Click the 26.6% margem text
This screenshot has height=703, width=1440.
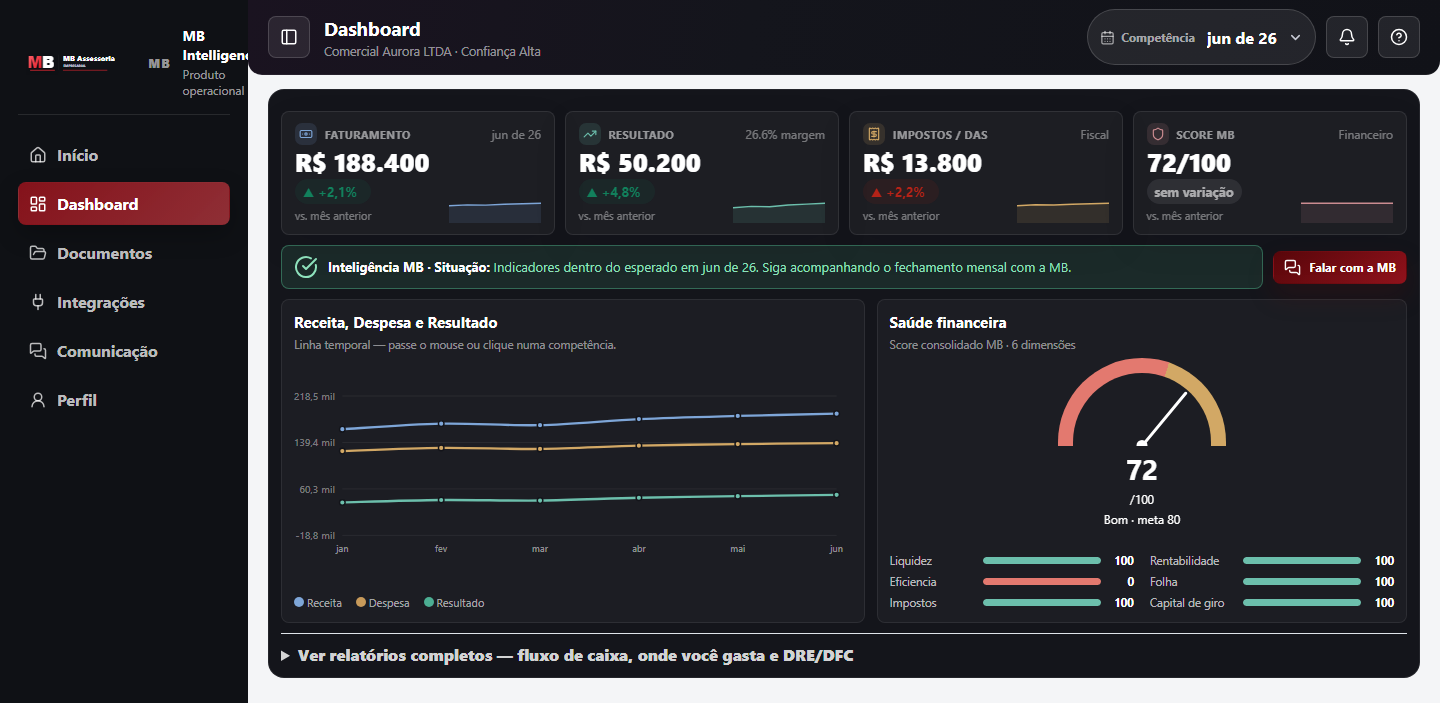(x=785, y=135)
